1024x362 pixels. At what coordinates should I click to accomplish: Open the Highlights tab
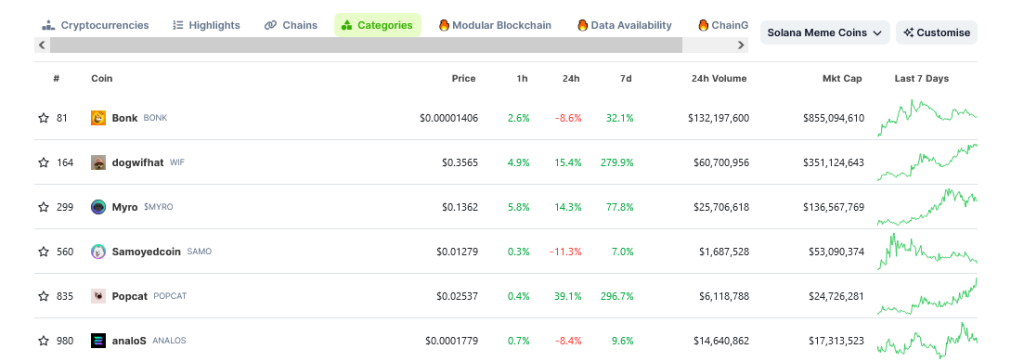[x=206, y=25]
